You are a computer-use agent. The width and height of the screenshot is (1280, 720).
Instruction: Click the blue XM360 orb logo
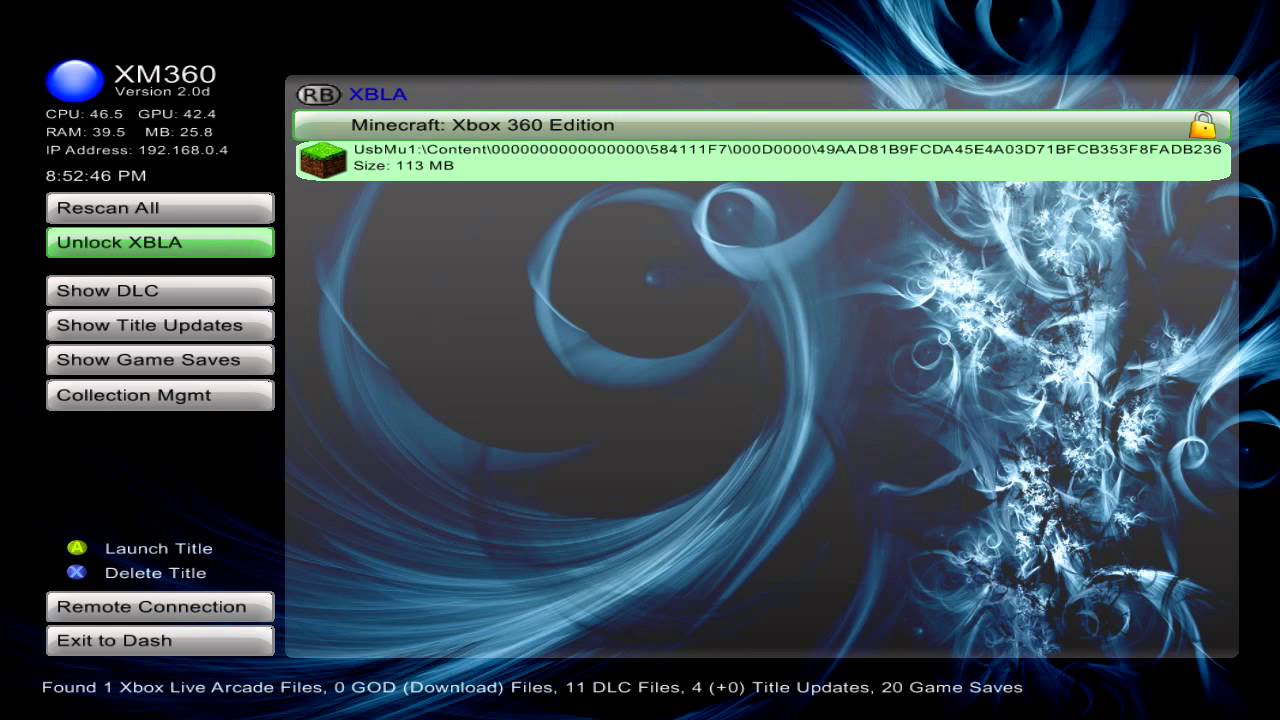[x=75, y=80]
